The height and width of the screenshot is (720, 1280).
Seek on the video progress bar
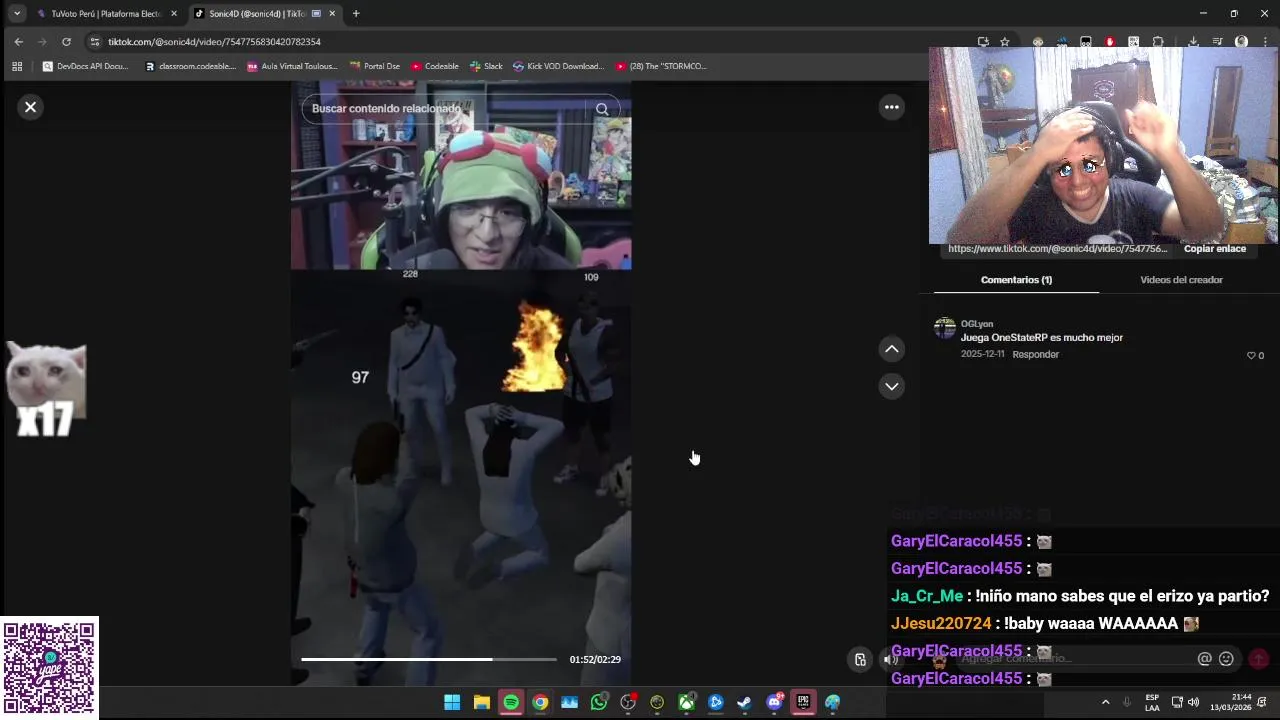(x=428, y=659)
